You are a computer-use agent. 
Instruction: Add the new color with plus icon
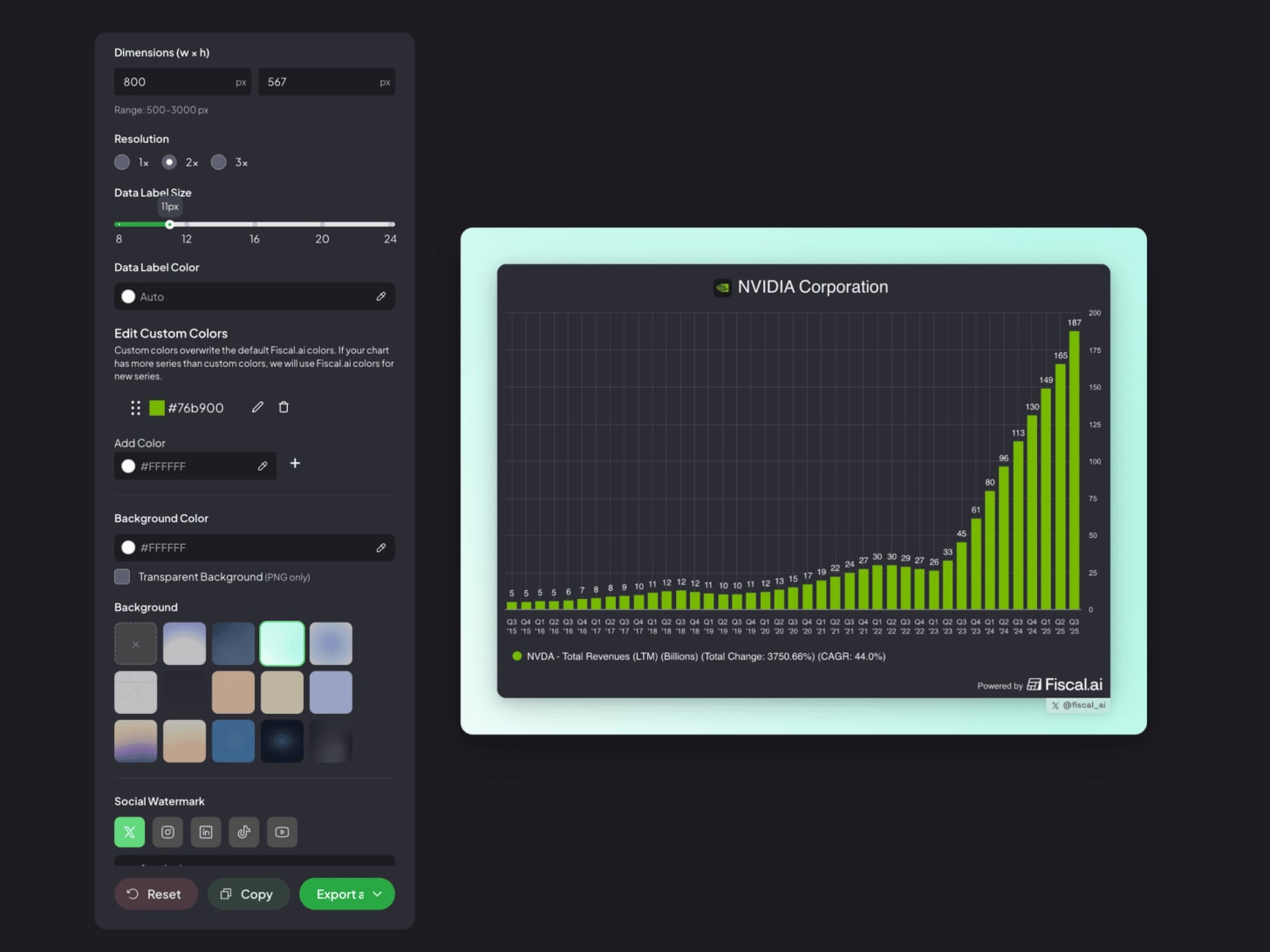point(295,463)
